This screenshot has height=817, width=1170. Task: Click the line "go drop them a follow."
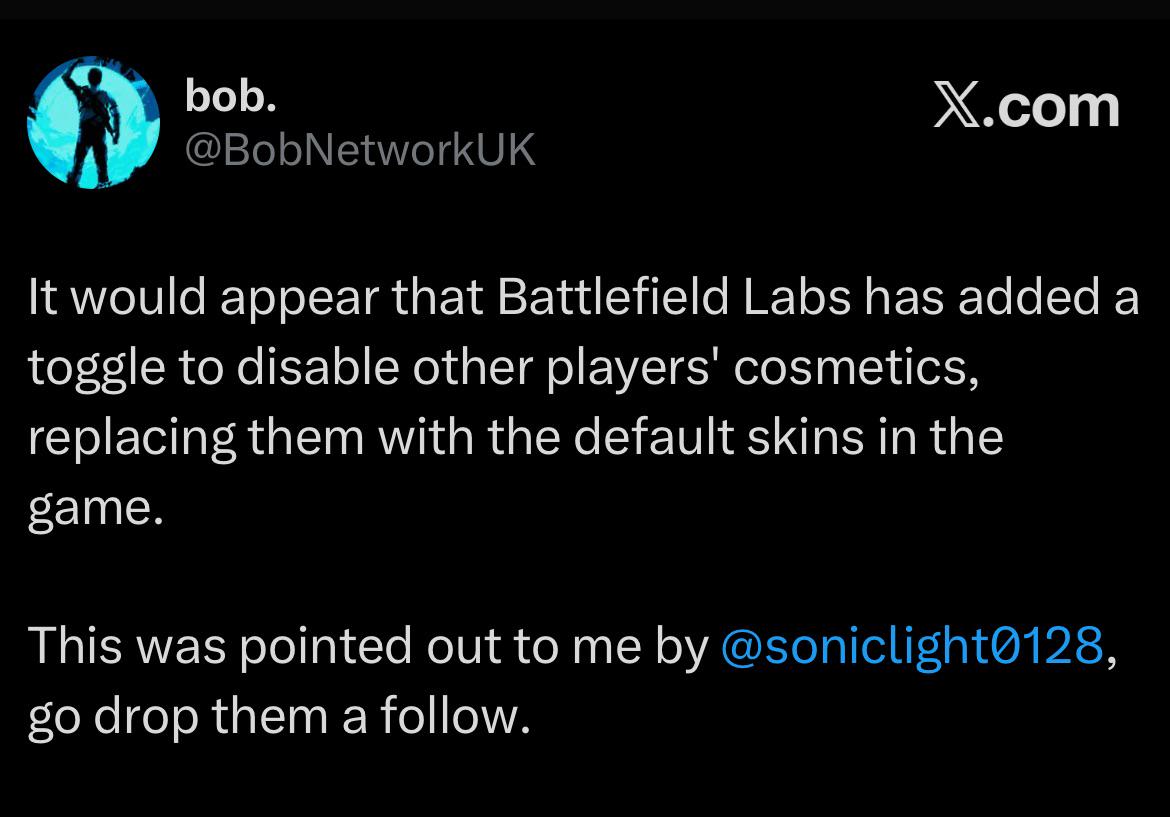click(x=278, y=716)
